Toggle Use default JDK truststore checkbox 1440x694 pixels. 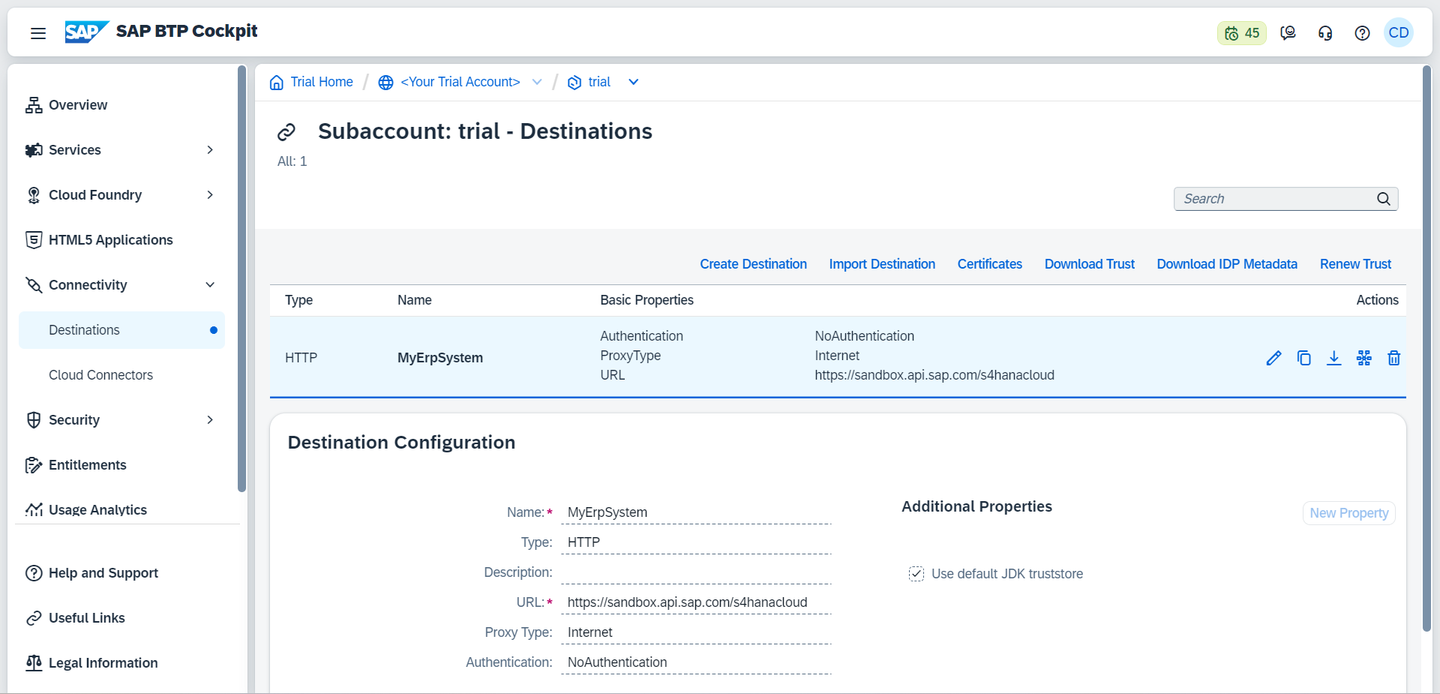916,573
